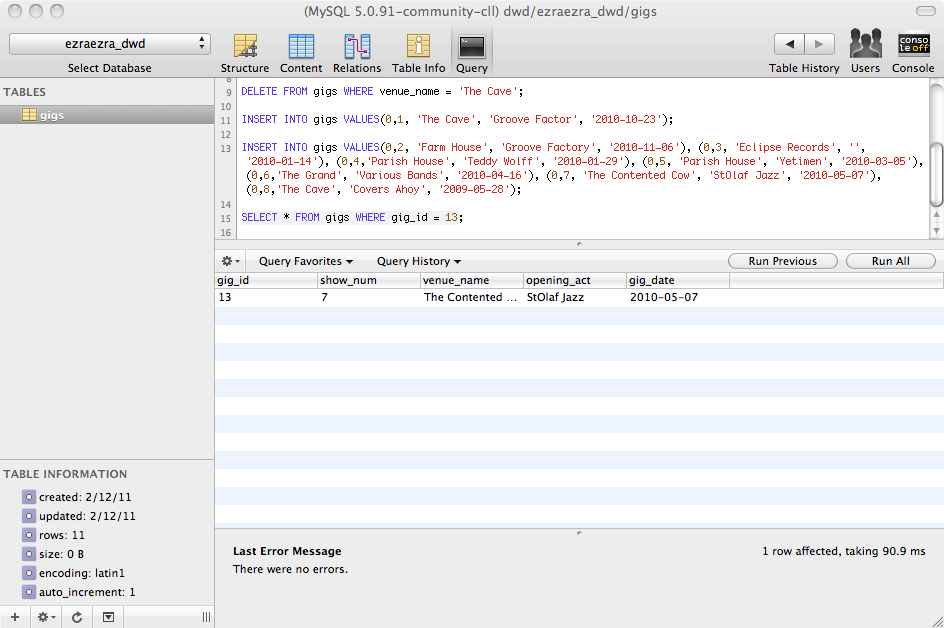Open Query Favorites menu
The height and width of the screenshot is (628, 944).
pos(306,261)
